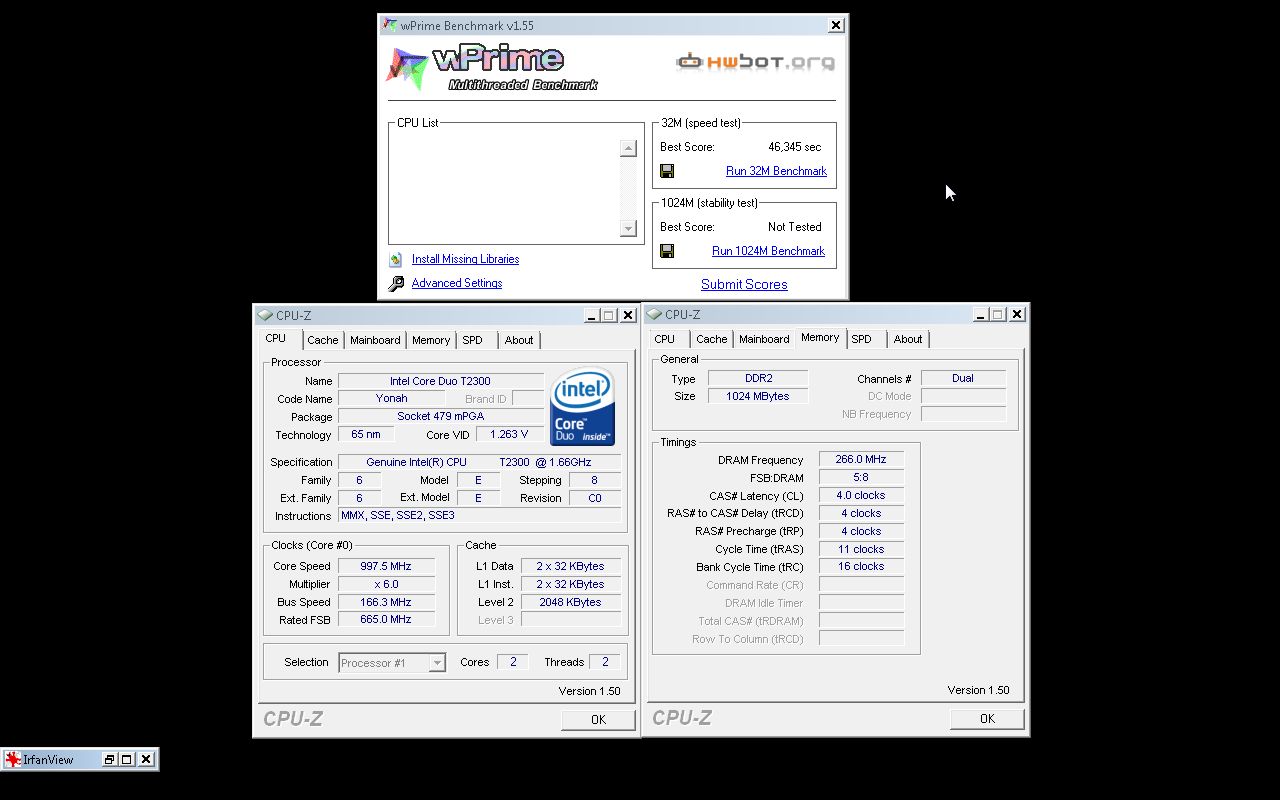The width and height of the screenshot is (1280, 800).
Task: Restore the IrfanView minimized window
Action: (109, 759)
